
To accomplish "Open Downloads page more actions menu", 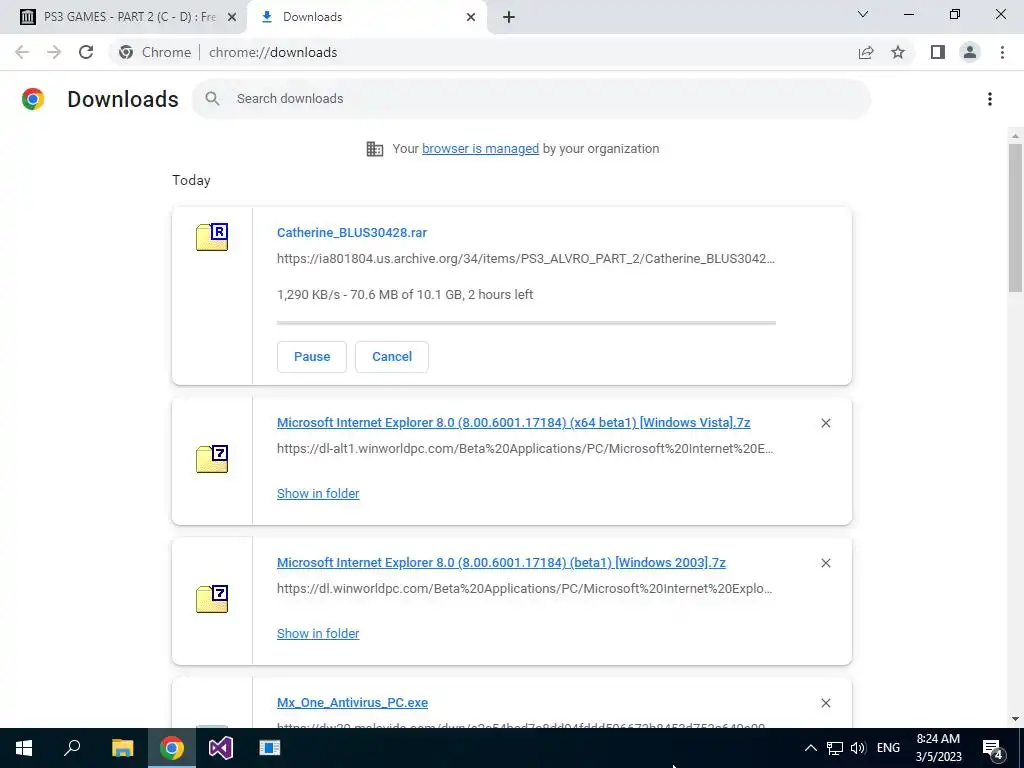I will [989, 99].
